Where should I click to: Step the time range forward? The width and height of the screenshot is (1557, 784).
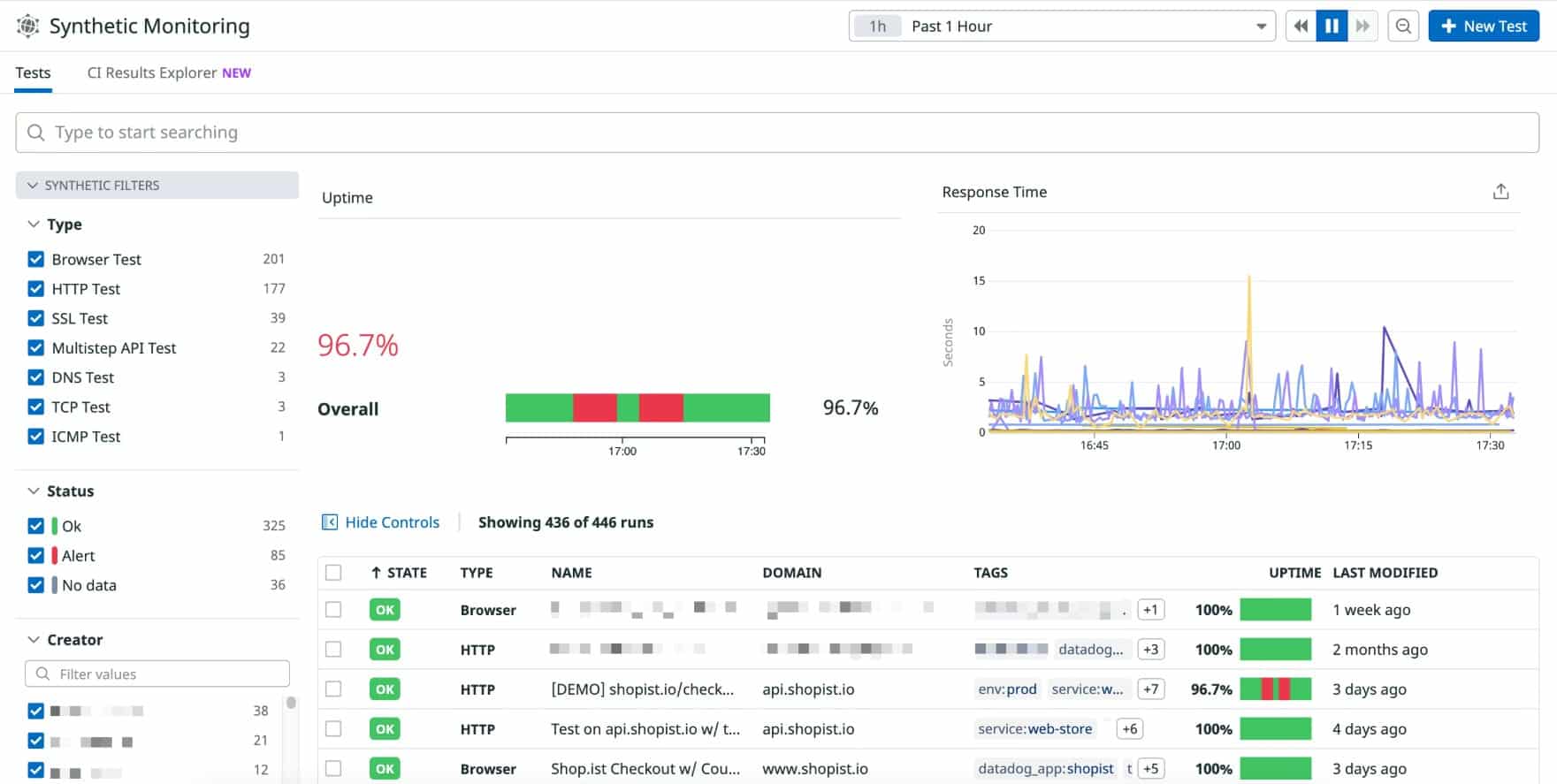click(1362, 27)
